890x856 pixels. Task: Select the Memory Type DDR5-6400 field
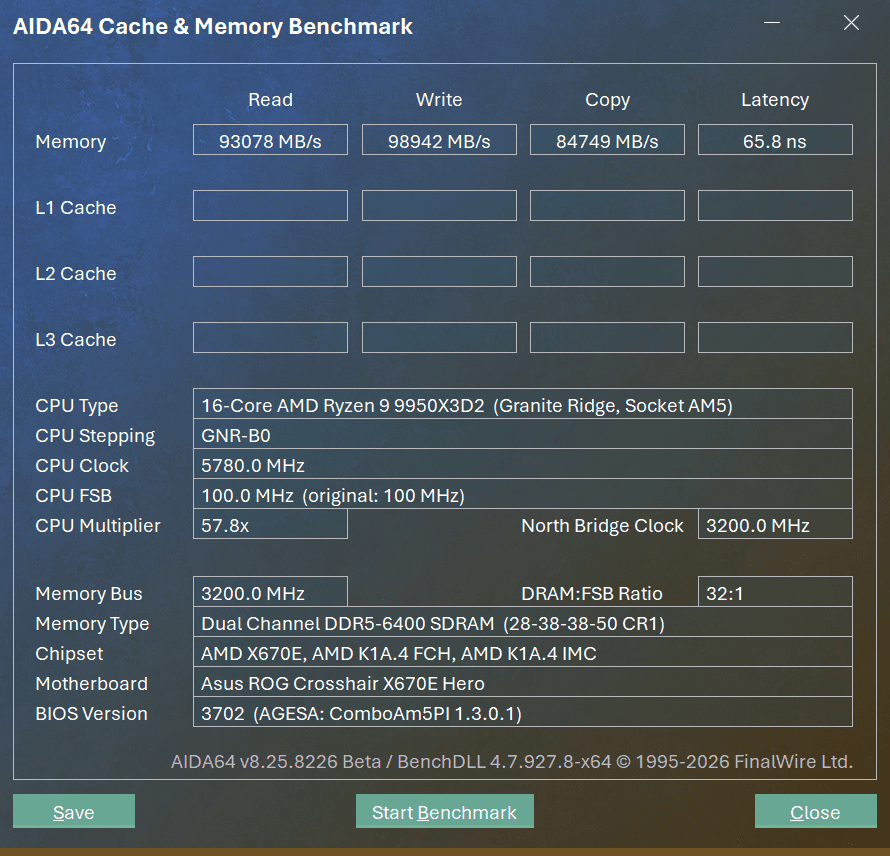coord(522,623)
